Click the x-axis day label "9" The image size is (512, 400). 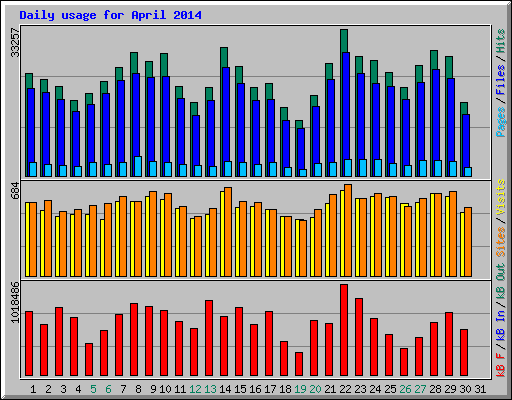(x=153, y=389)
